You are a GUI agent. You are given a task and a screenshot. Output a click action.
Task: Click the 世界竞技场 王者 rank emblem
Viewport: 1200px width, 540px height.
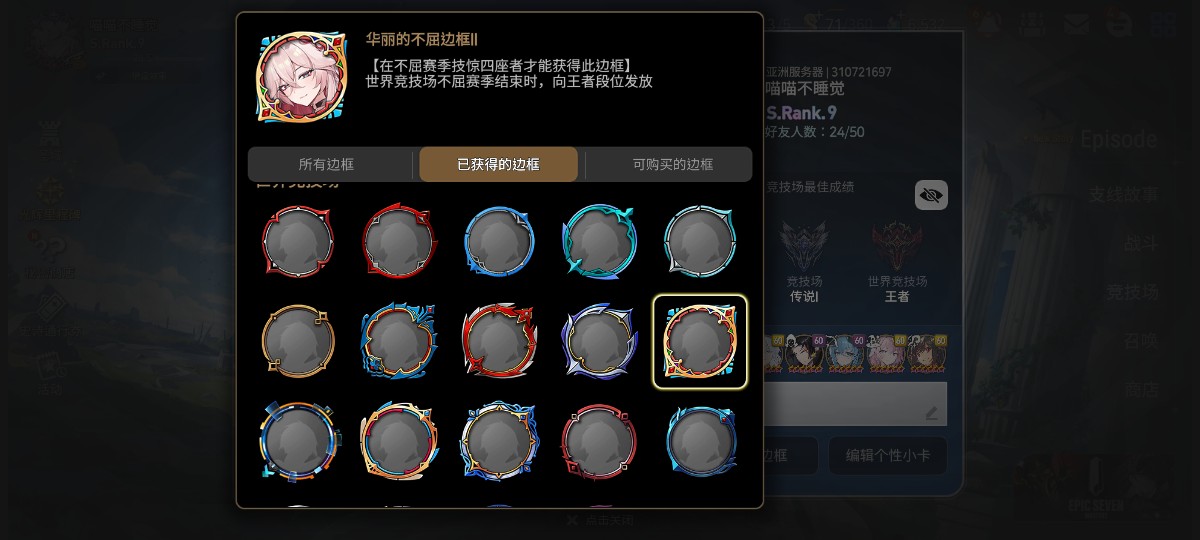pos(897,246)
